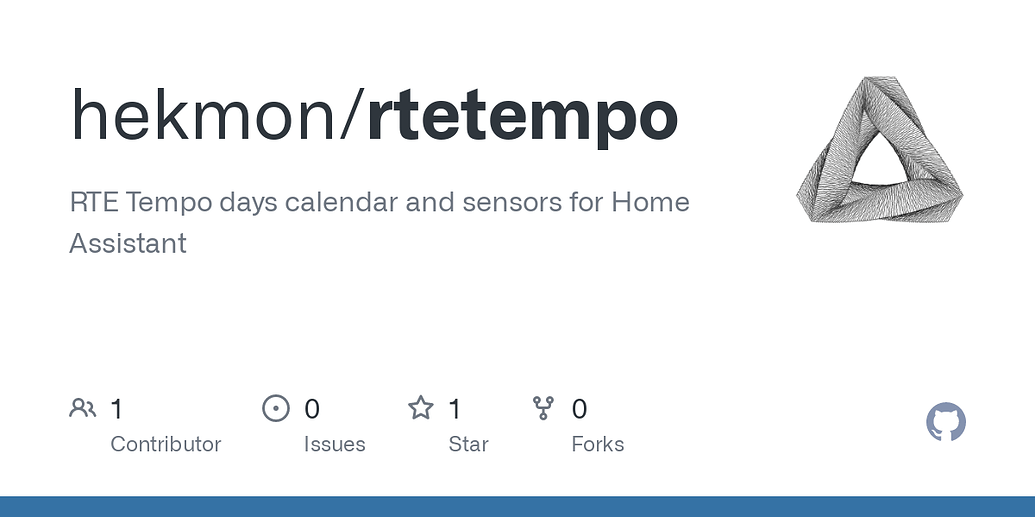Select the "Contributor" label
Image resolution: width=1035 pixels, height=517 pixels.
click(165, 444)
